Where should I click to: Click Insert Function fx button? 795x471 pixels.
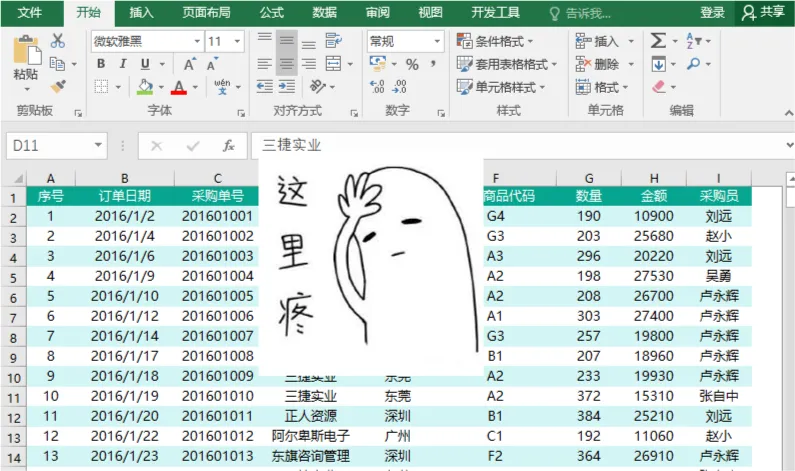tap(229, 146)
